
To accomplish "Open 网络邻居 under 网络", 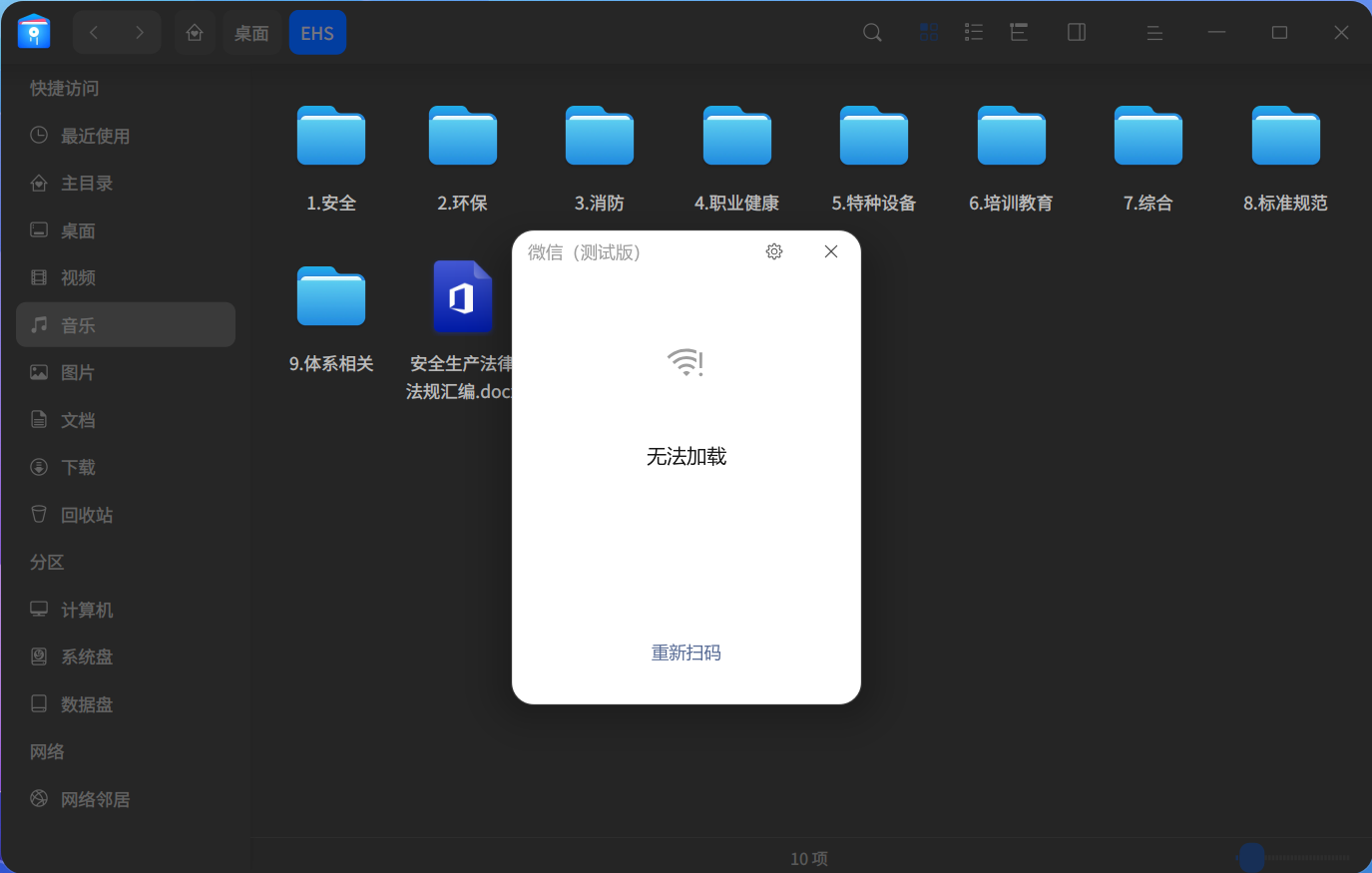I will [126, 799].
